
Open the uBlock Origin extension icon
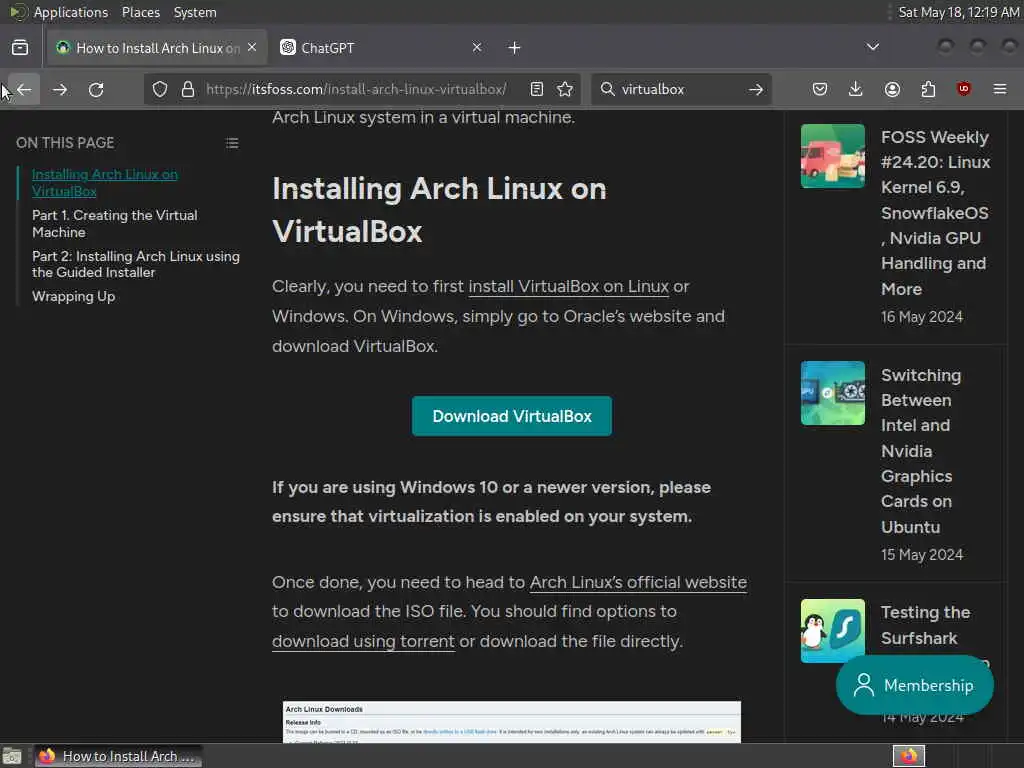963,89
